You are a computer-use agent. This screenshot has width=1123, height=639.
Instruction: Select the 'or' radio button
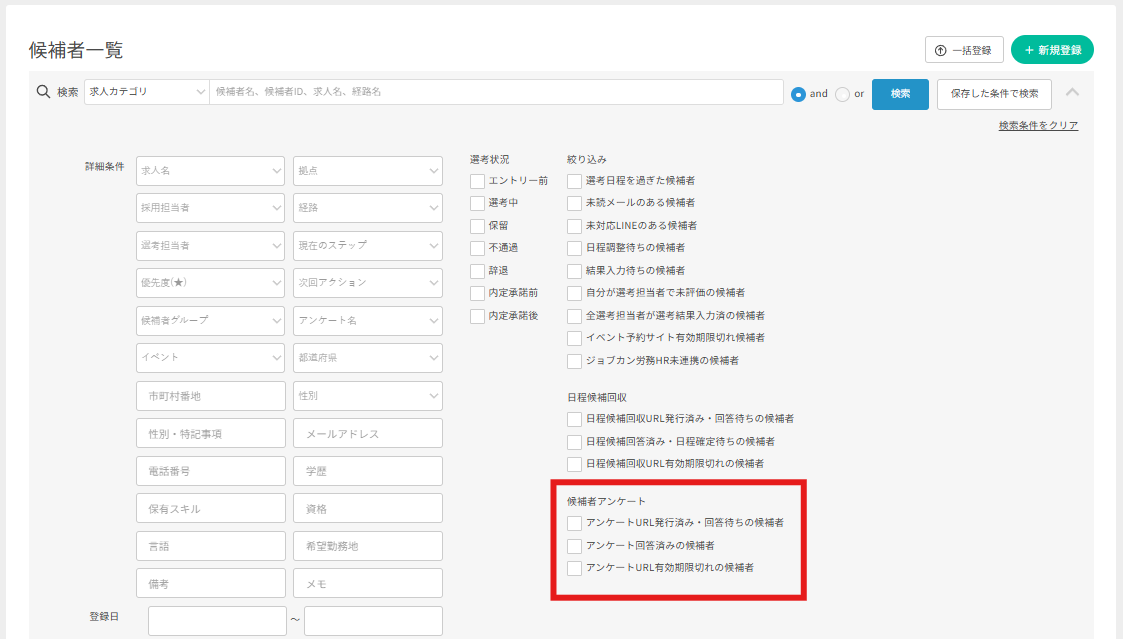(842, 94)
